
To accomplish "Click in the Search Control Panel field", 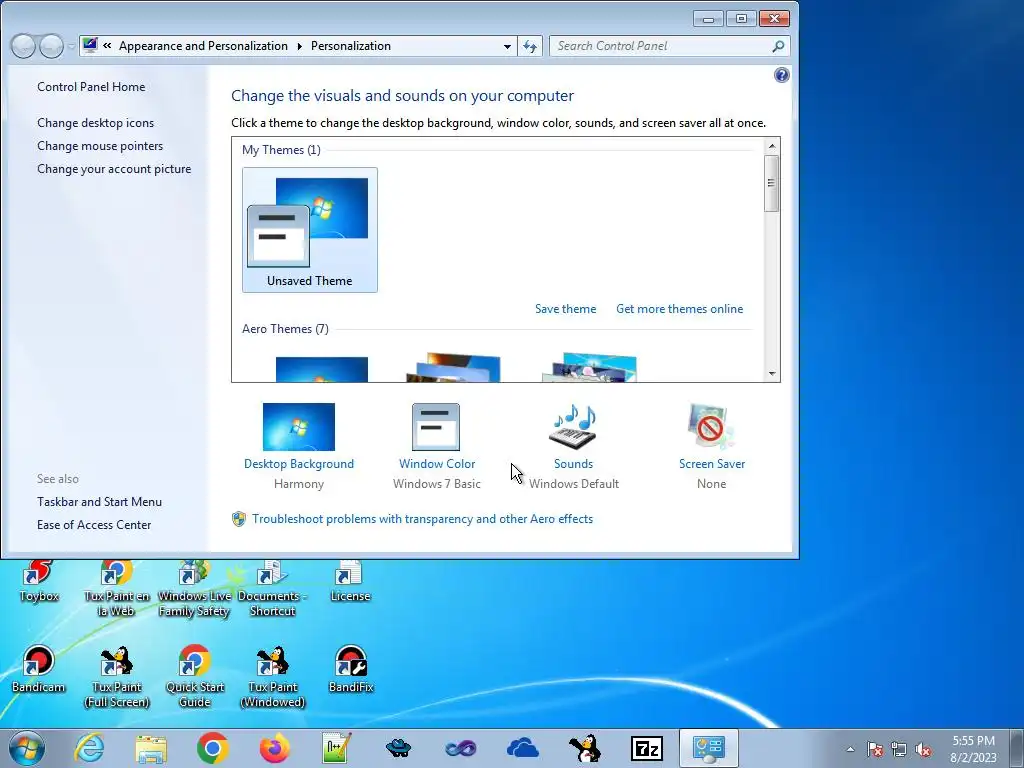I will (x=660, y=46).
